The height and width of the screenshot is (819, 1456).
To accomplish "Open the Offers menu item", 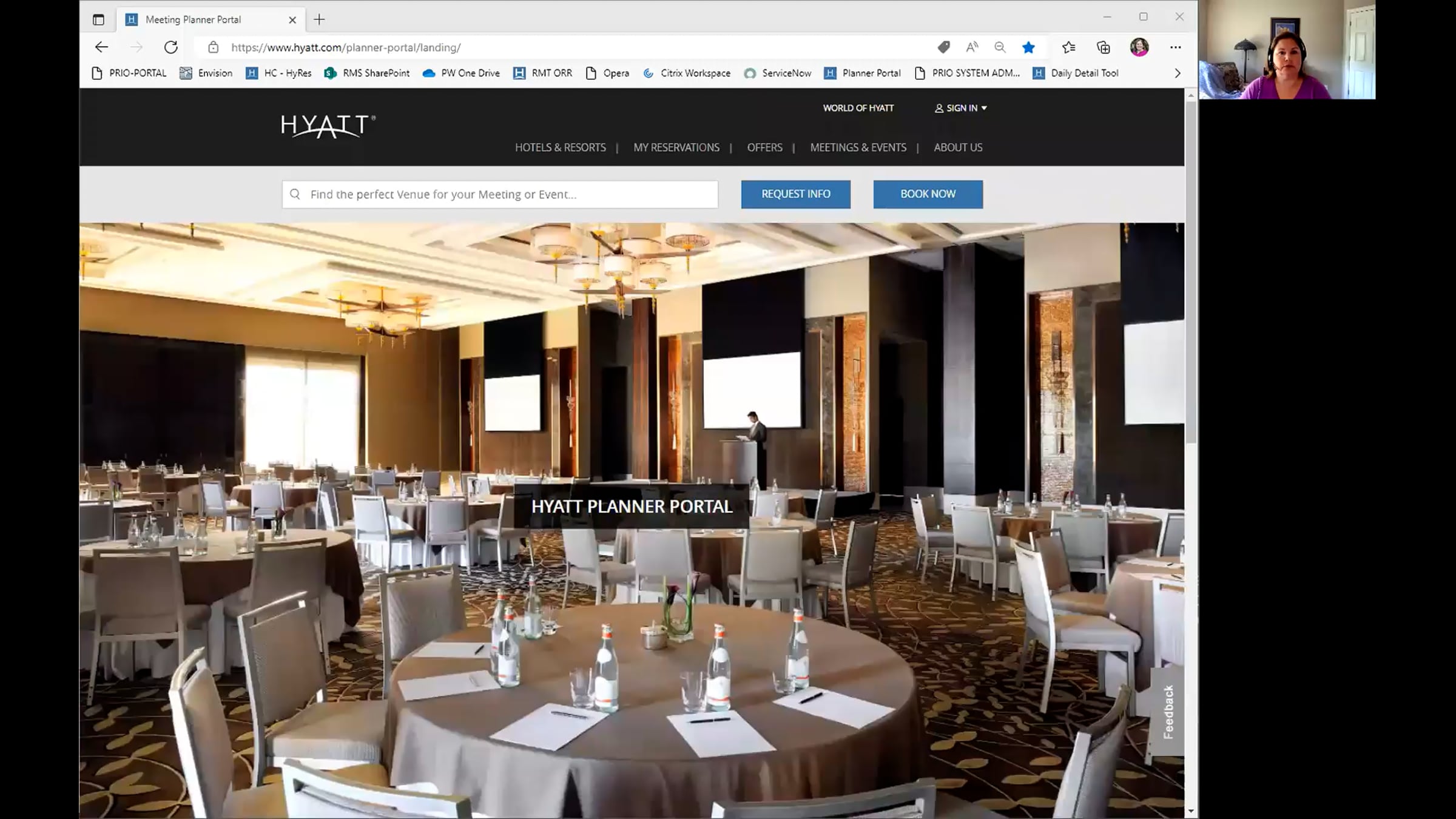I will coord(764,147).
